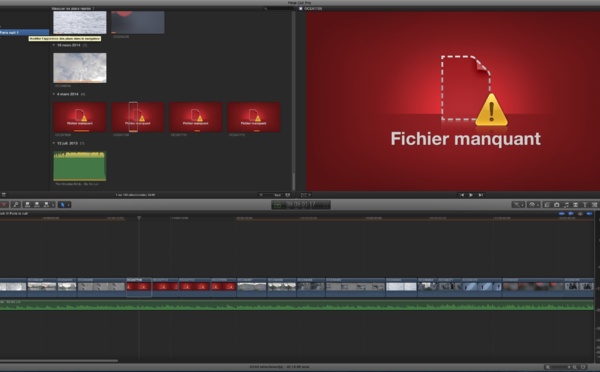The image size is (600, 372).
Task: Toggle audio skimming in the timeline
Action: point(571,214)
